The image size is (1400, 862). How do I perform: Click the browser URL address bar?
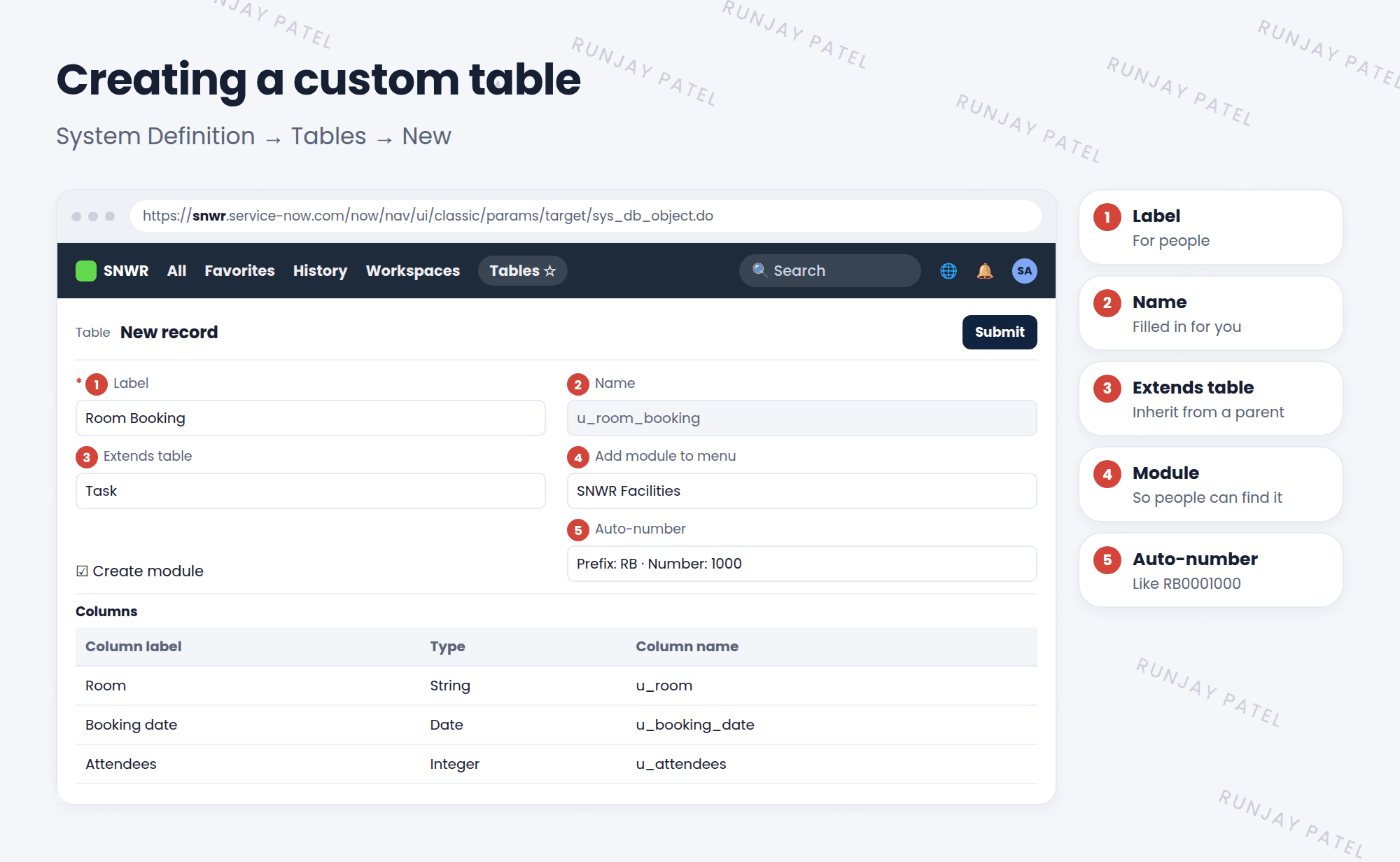pos(586,216)
